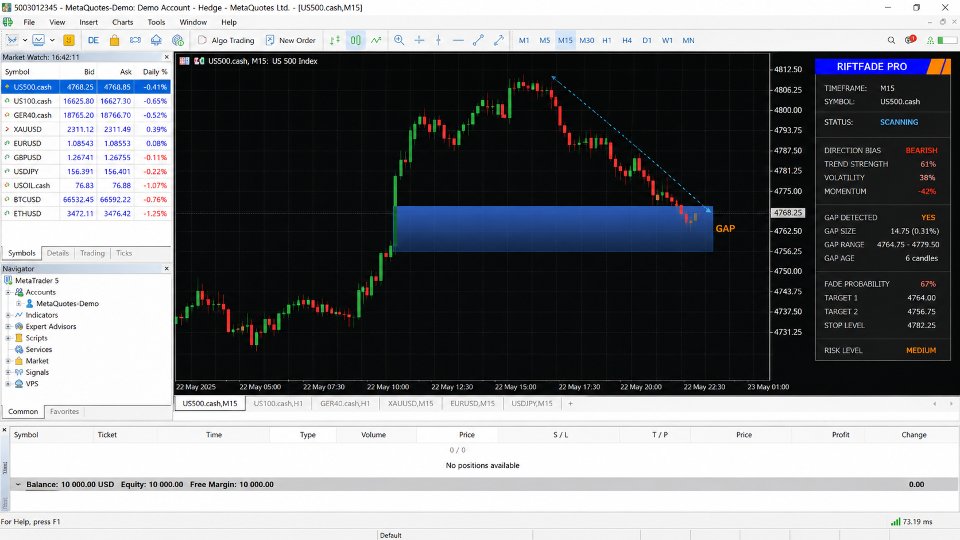Select the crosshair cursor tool
This screenshot has width=960, height=540.
tap(419, 40)
